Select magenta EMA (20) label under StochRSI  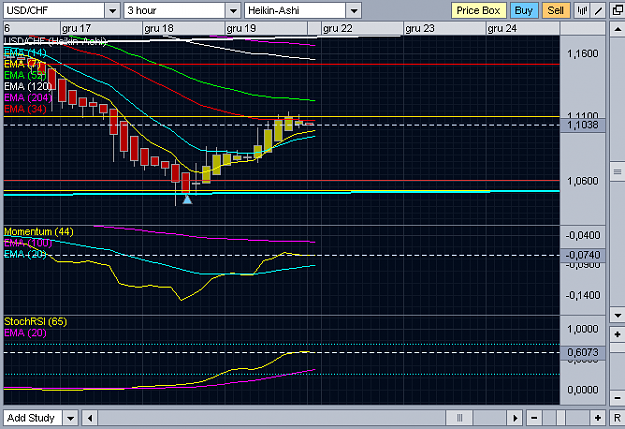click(25, 333)
